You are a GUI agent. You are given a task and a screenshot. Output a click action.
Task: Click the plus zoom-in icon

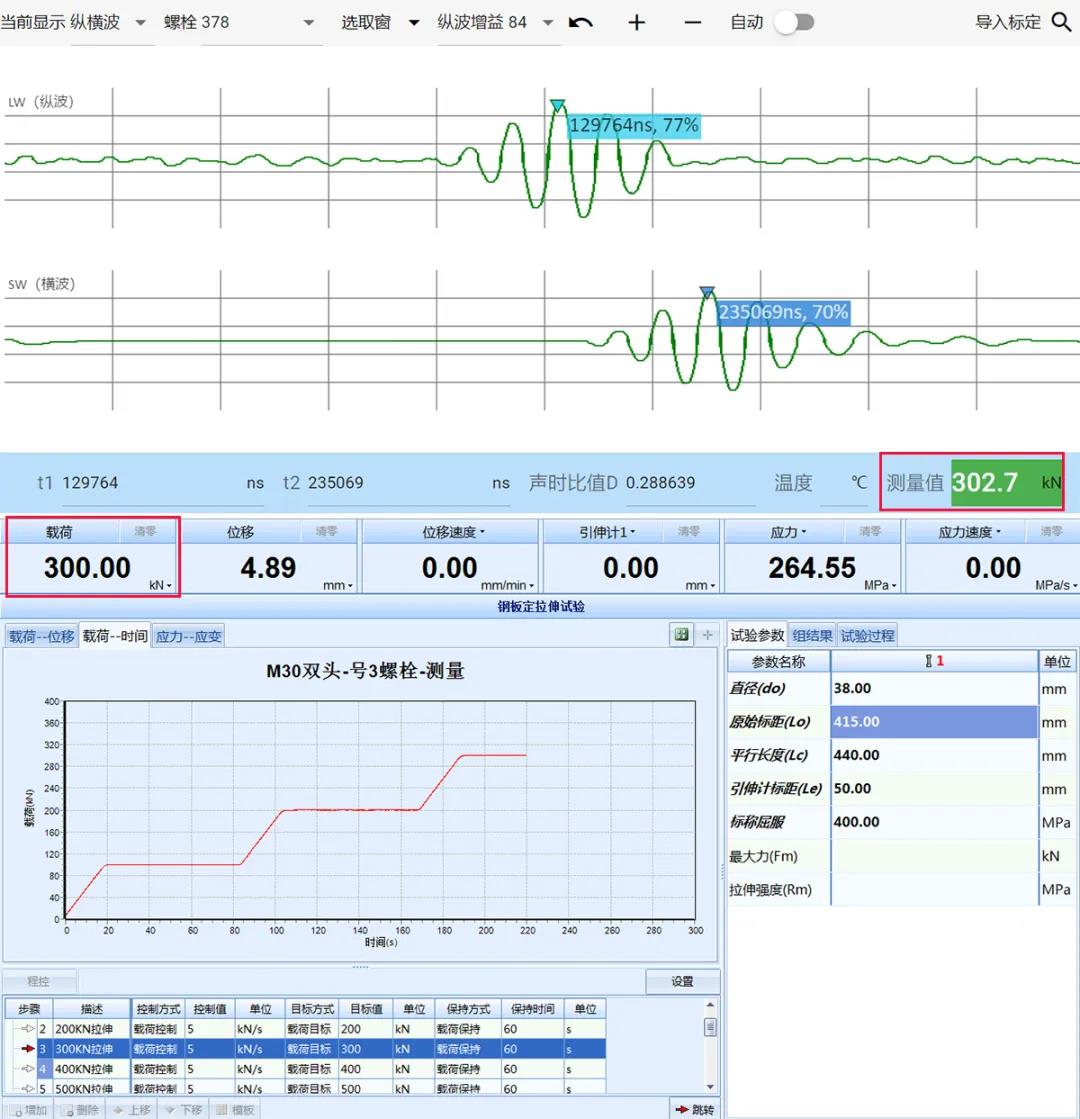click(x=636, y=22)
